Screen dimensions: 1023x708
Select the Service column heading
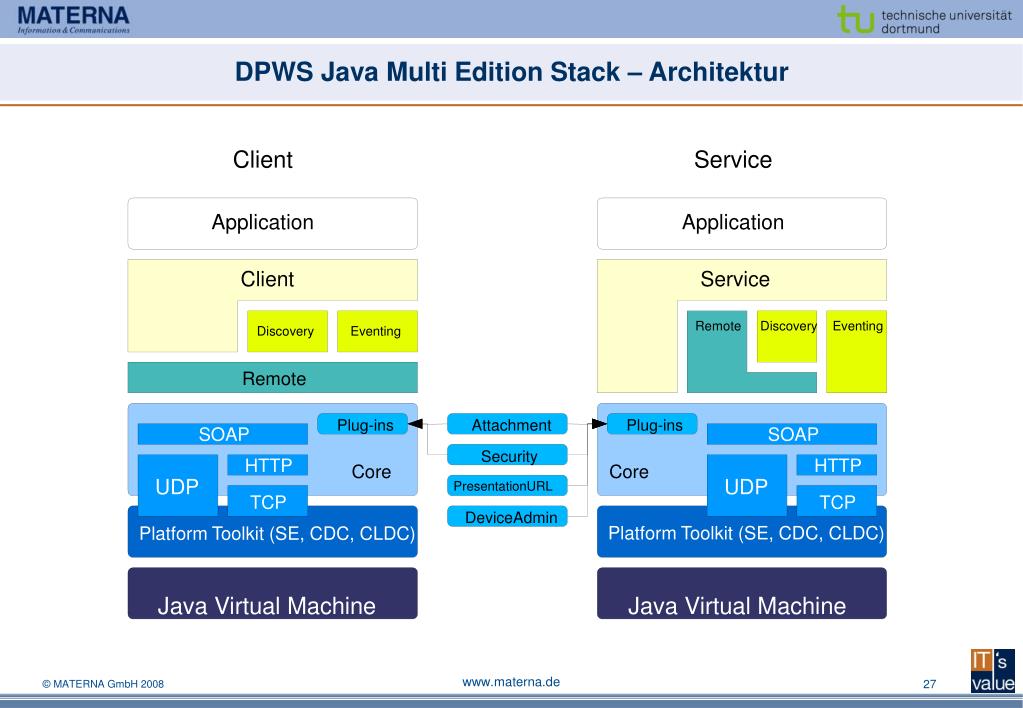[x=733, y=160]
